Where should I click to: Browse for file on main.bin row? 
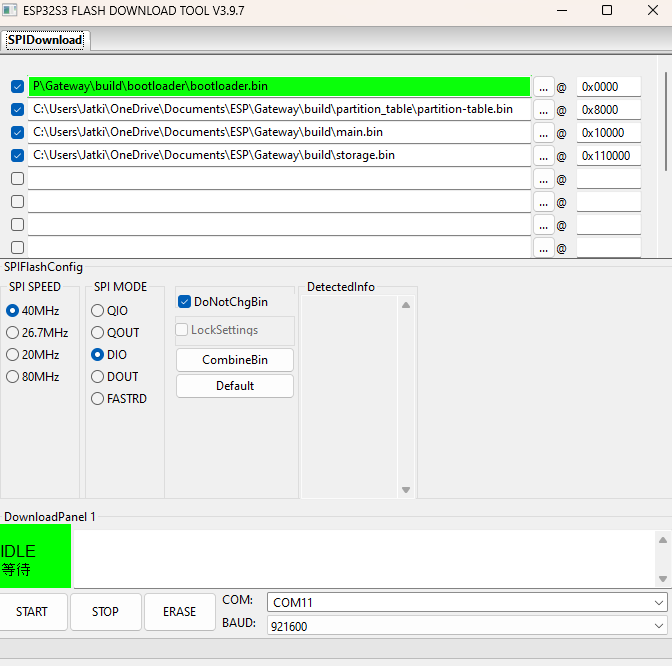point(543,133)
